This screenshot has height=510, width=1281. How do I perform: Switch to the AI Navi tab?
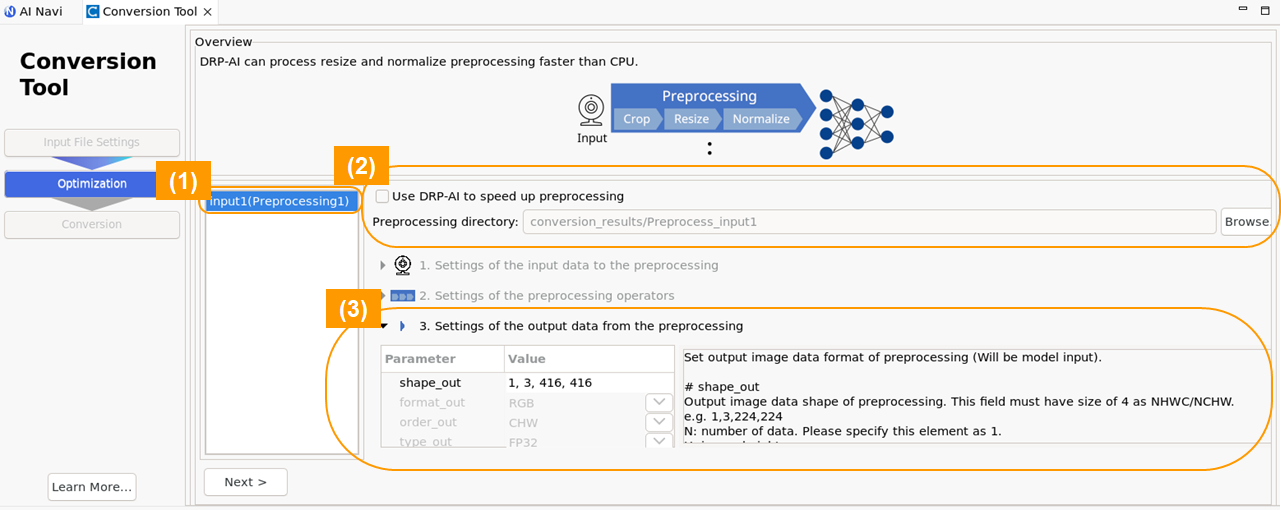tap(33, 12)
